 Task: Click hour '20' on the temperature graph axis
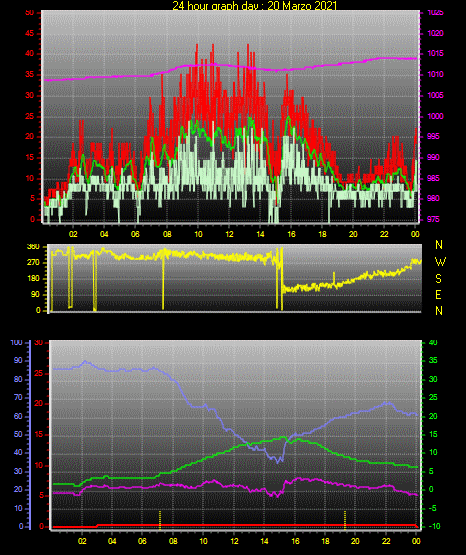point(355,541)
